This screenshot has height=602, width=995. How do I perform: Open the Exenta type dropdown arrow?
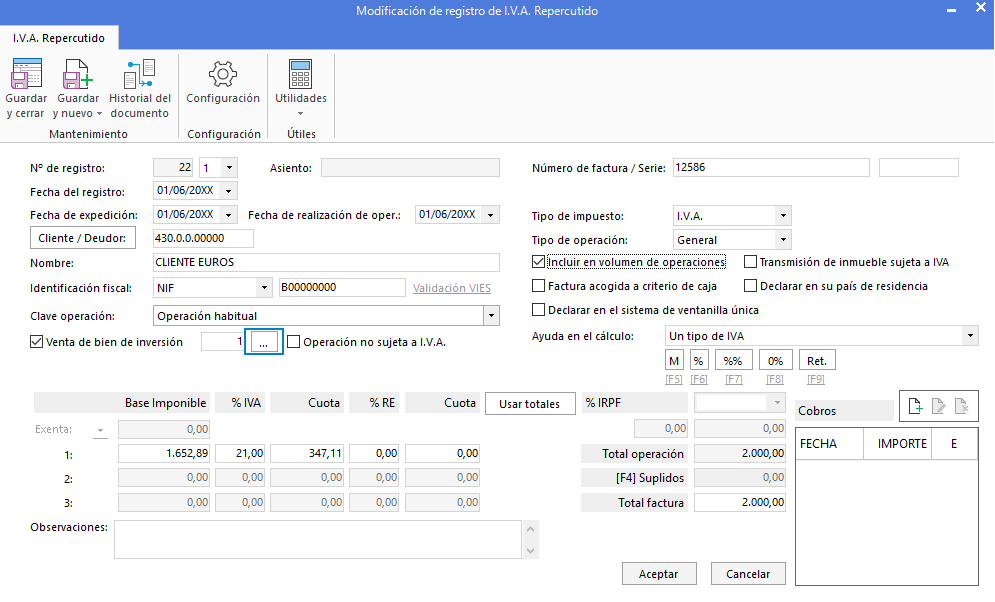[x=100, y=430]
